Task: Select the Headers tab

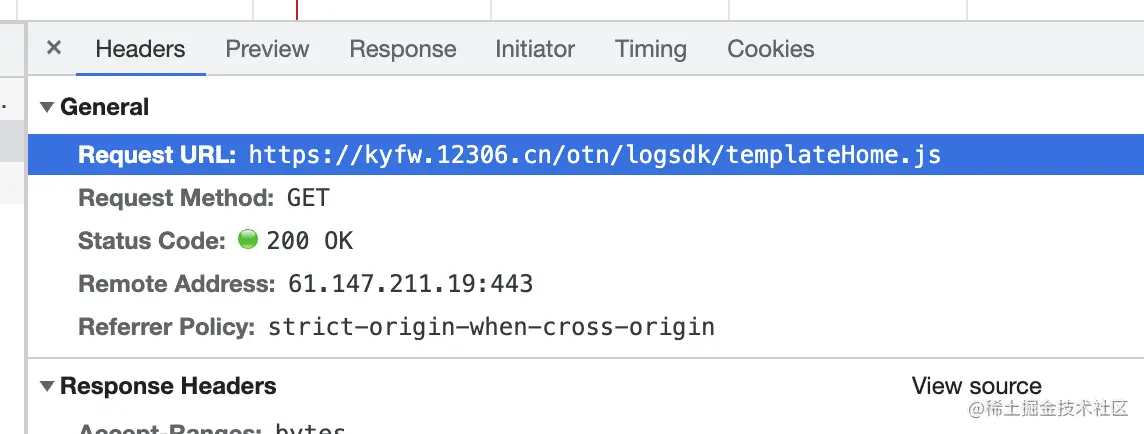Action: tap(140, 49)
